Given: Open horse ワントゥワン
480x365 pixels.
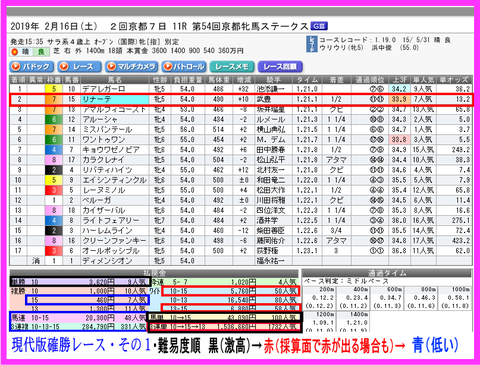Looking at the screenshot, I should coord(104,140).
